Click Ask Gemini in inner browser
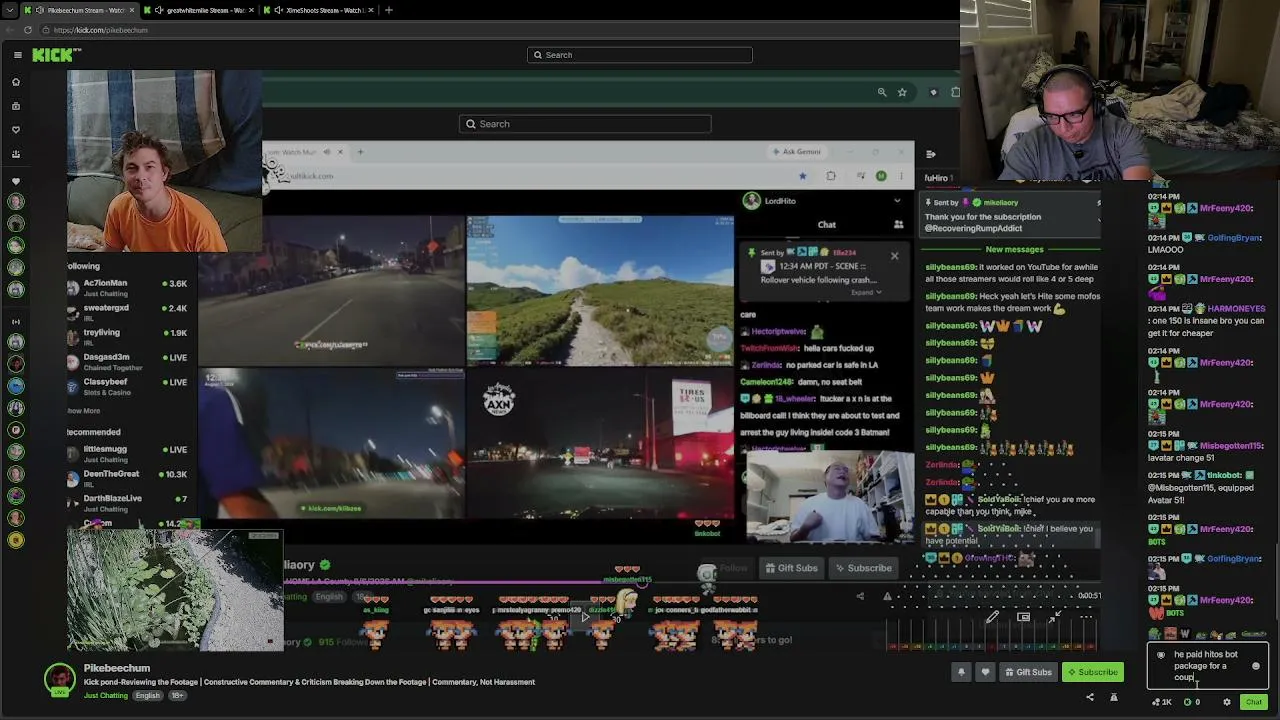 click(797, 152)
